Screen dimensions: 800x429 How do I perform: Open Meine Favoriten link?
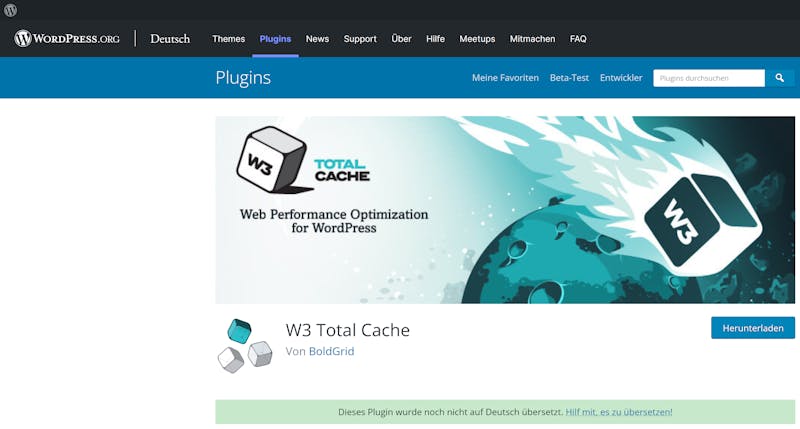point(505,78)
